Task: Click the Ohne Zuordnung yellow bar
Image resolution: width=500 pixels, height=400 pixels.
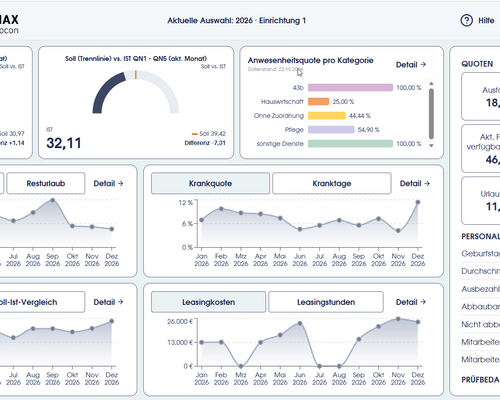Action: click(x=327, y=116)
